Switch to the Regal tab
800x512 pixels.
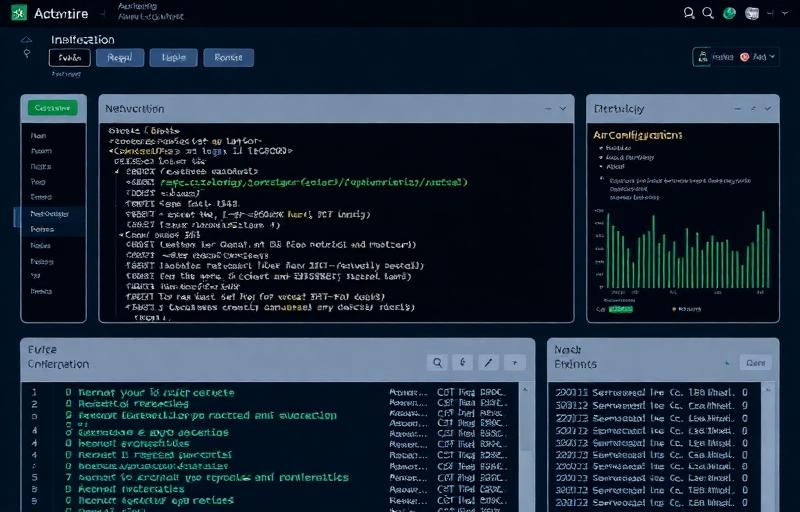click(x=120, y=58)
